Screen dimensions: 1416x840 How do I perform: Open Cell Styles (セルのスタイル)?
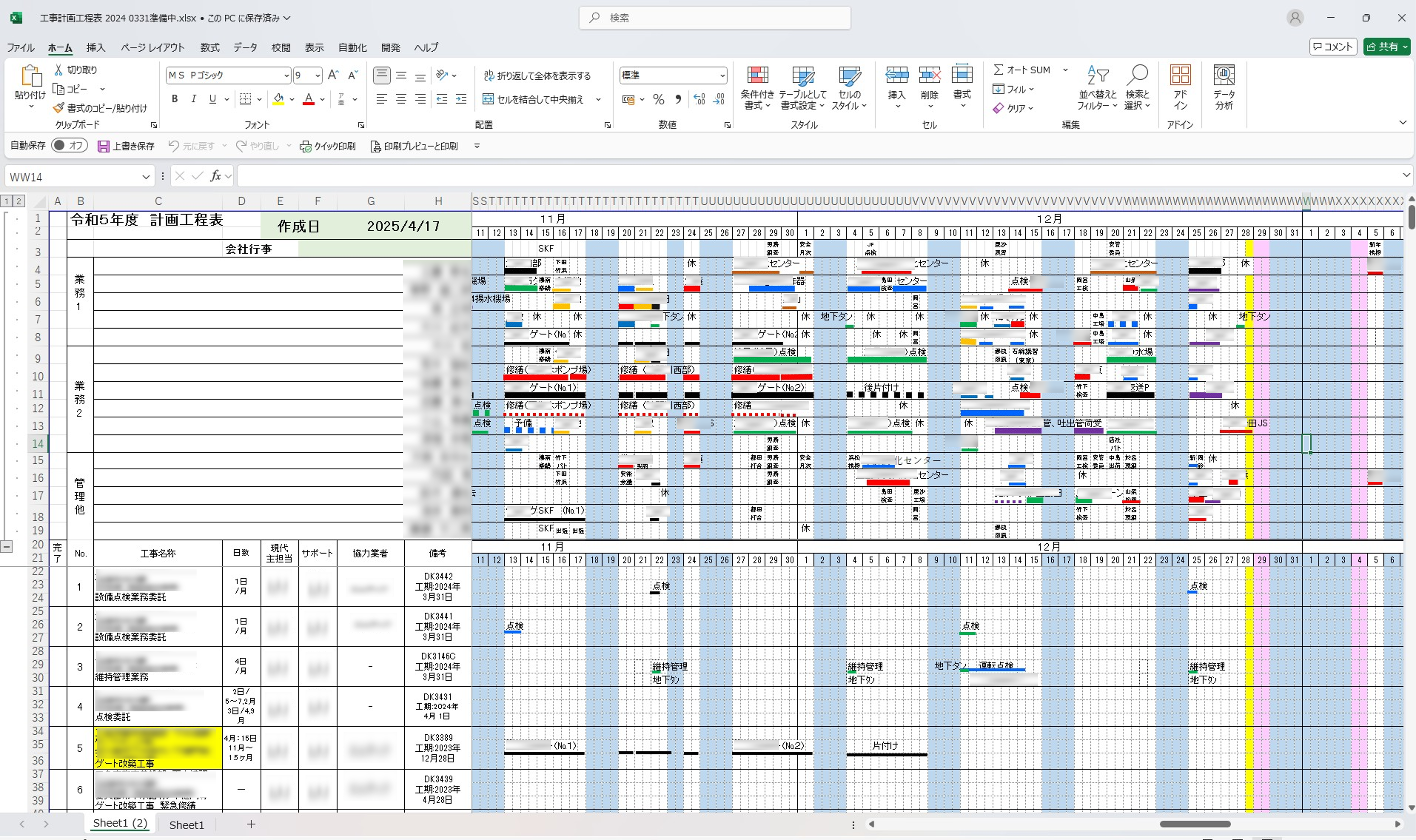(x=849, y=88)
